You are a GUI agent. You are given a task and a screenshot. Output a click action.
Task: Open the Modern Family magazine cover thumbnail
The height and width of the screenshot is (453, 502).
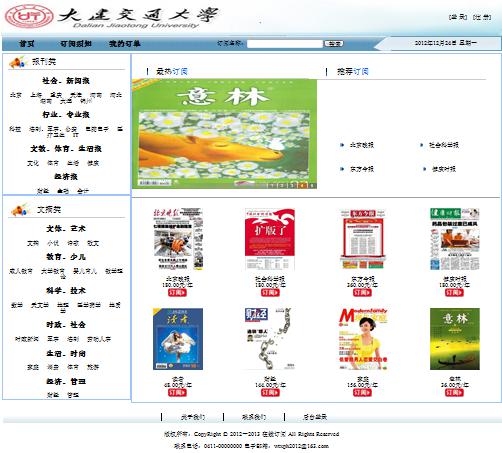tap(363, 339)
